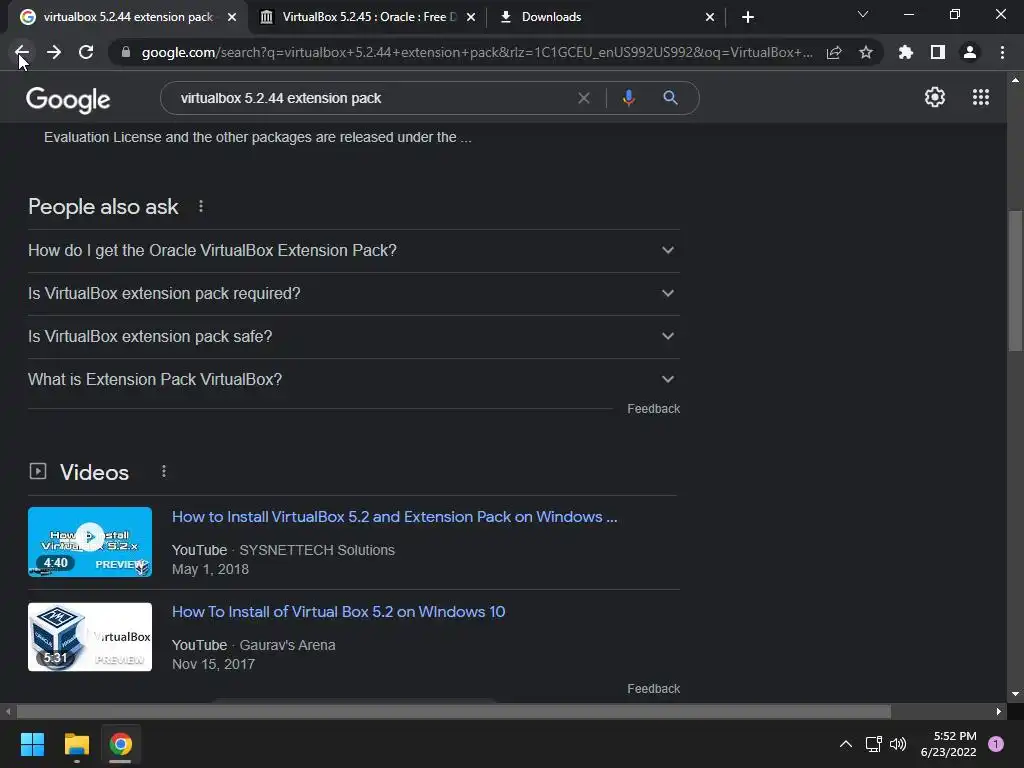This screenshot has width=1024, height=768.
Task: Open the Extensions puzzle icon
Action: pos(906,52)
